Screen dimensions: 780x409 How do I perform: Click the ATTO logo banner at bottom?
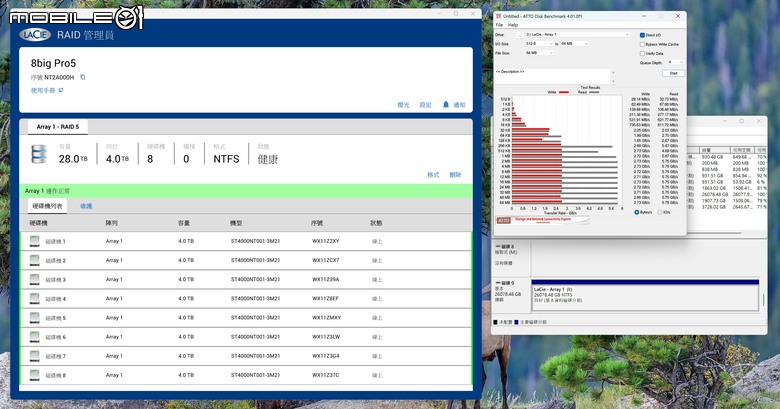pyautogui.click(x=543, y=220)
